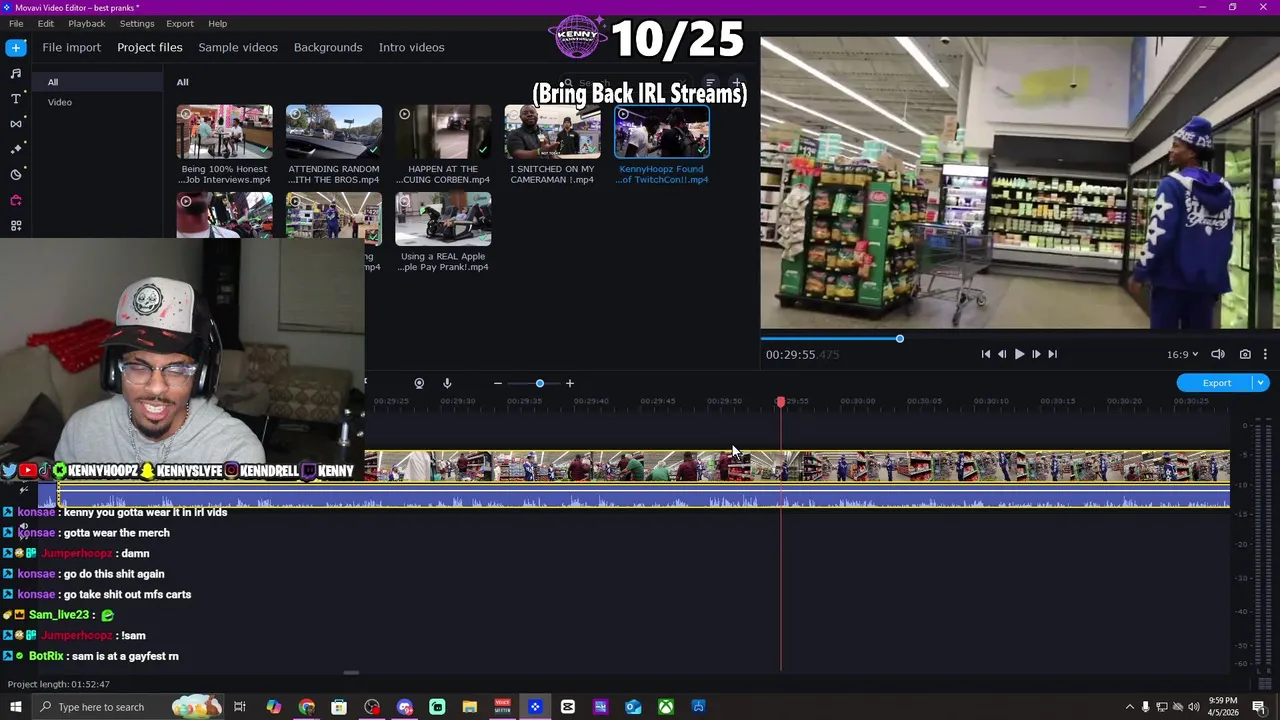Select the CUING CORBEN.mp4 thumbnail

(x=443, y=132)
